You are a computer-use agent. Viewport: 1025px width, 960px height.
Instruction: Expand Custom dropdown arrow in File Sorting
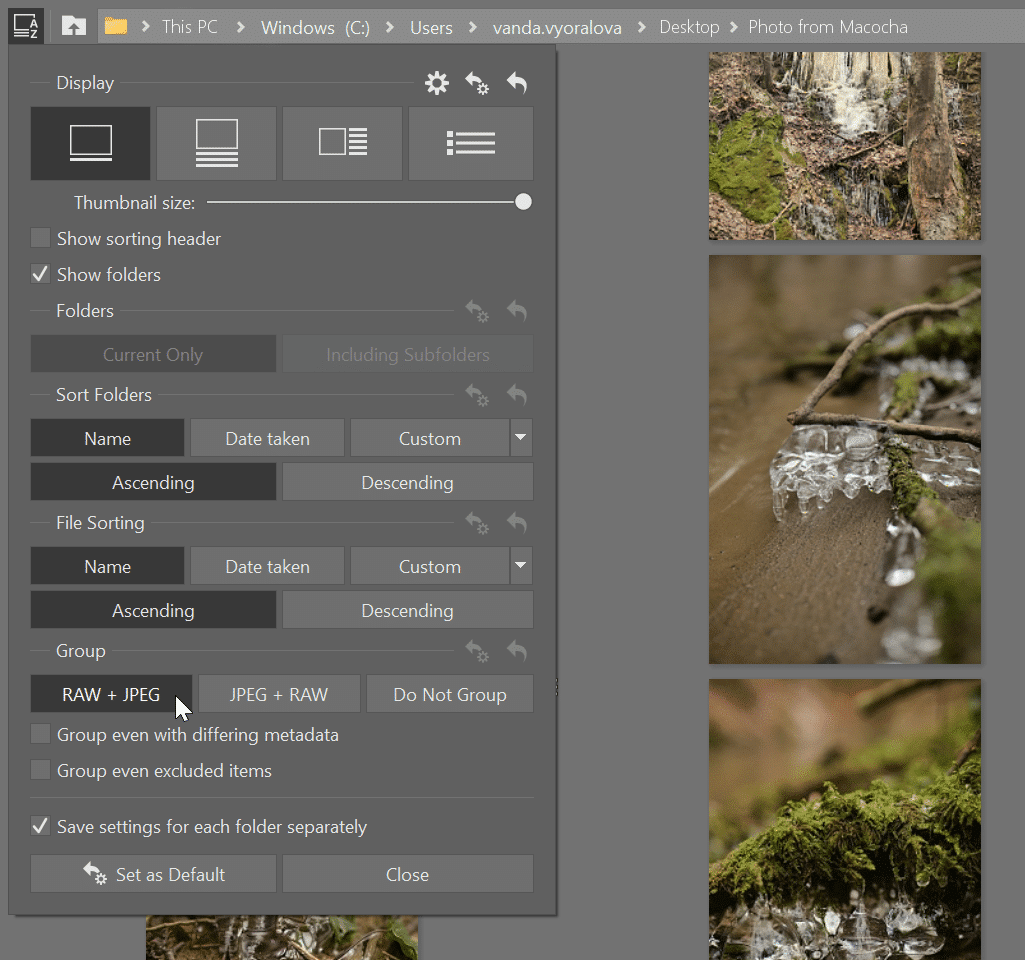point(520,566)
